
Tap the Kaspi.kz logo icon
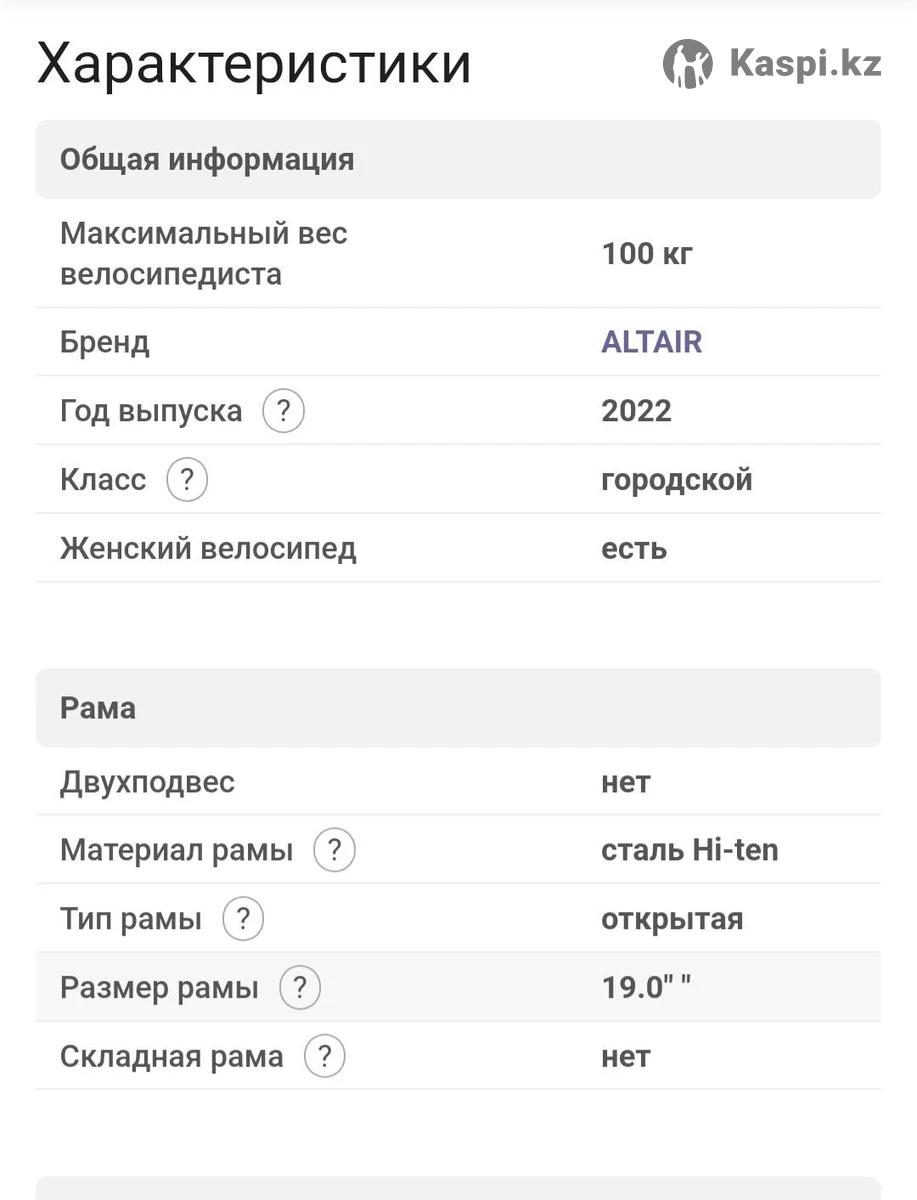pyautogui.click(x=688, y=64)
